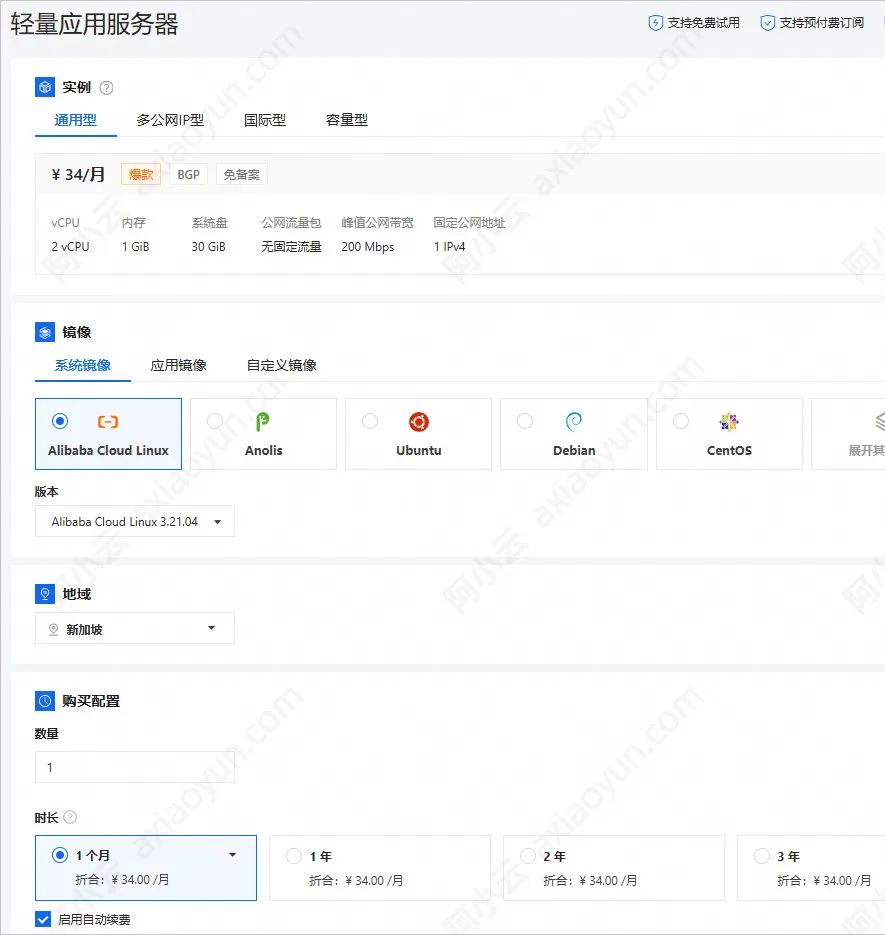Switch to the 应用镜像 tab
885x935 pixels.
click(x=178, y=365)
